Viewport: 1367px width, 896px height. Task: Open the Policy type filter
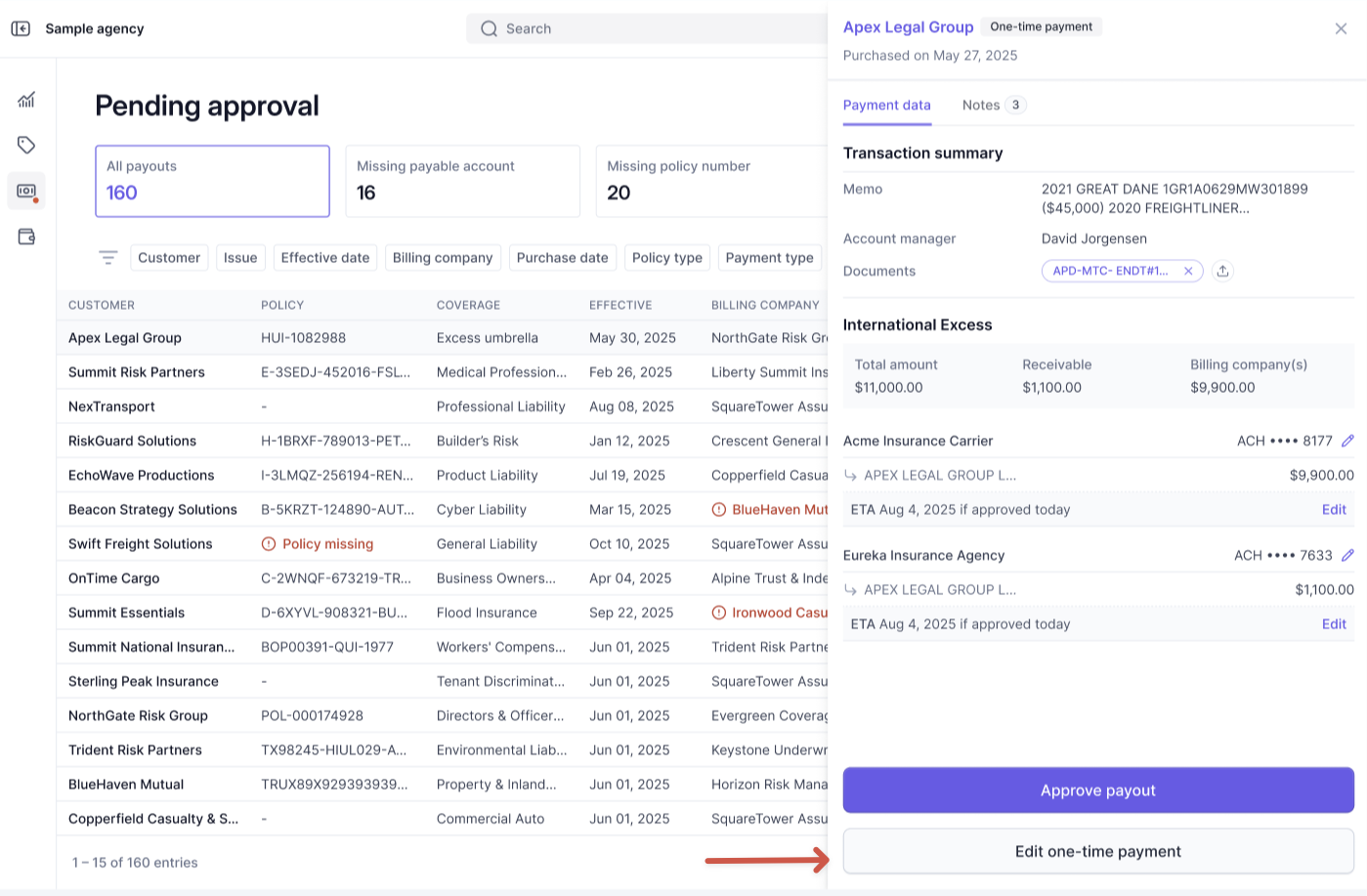click(x=667, y=257)
